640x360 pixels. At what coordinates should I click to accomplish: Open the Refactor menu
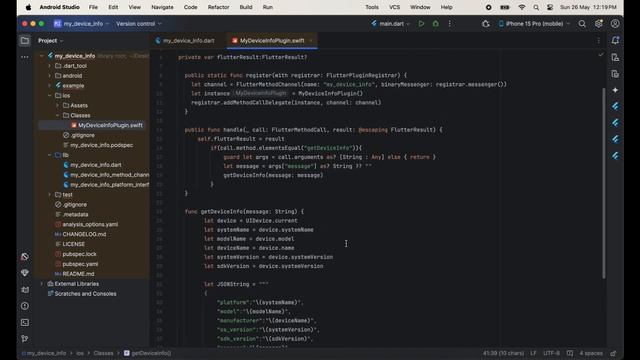[x=218, y=7]
